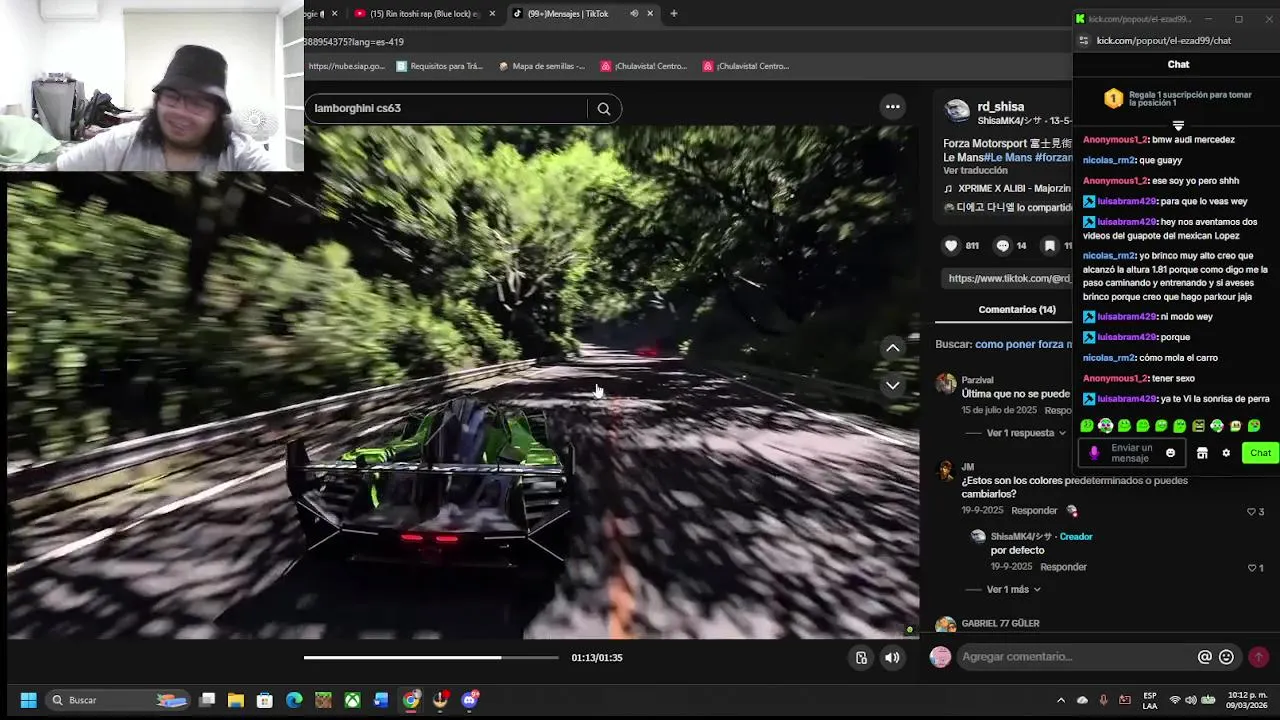Open Microsoft Edge from taskbar
1280x720 pixels.
(x=294, y=700)
